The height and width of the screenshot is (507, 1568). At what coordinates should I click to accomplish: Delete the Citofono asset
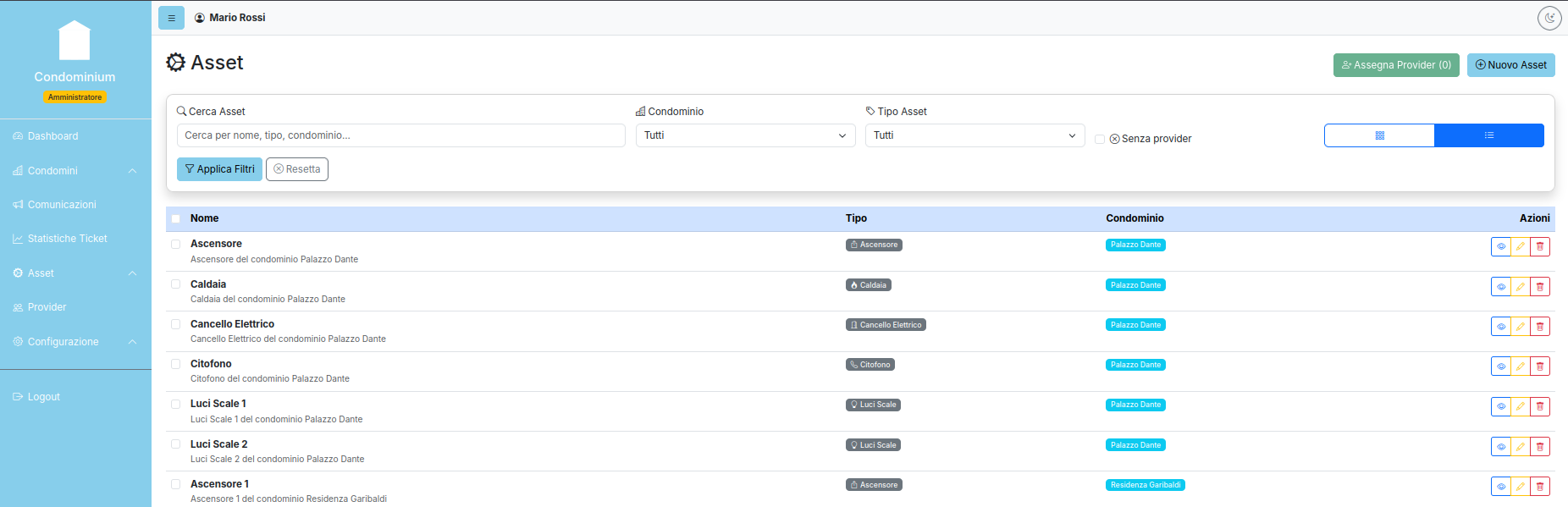tap(1540, 366)
